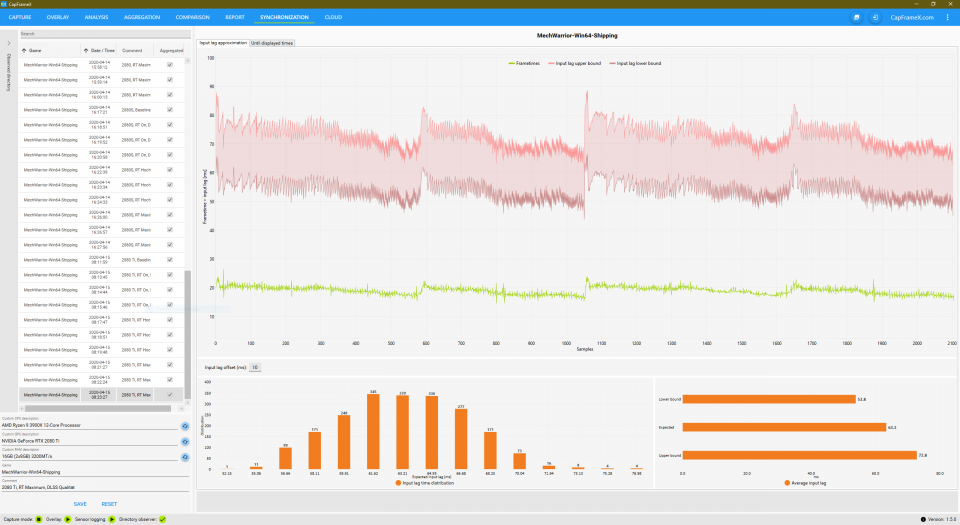Toggle Aggregated checkbox for 08:21:27 record
The height and width of the screenshot is (525, 960).
click(170, 365)
